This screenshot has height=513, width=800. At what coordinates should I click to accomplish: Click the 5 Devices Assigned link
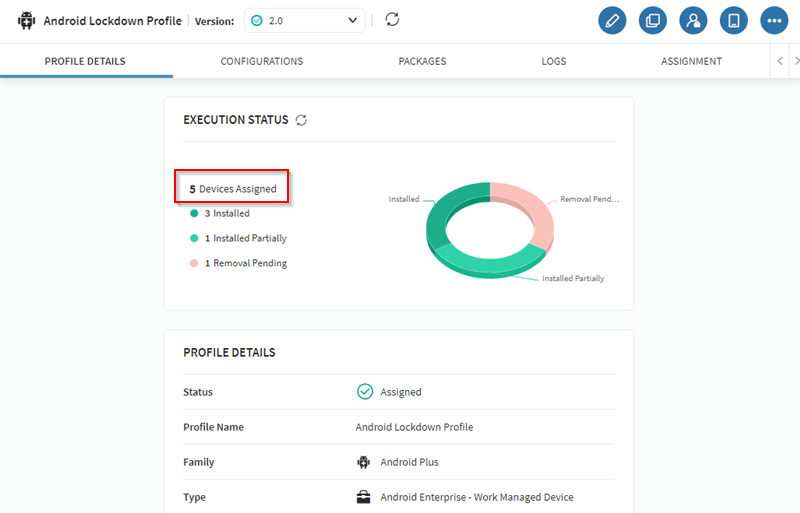[x=233, y=188]
